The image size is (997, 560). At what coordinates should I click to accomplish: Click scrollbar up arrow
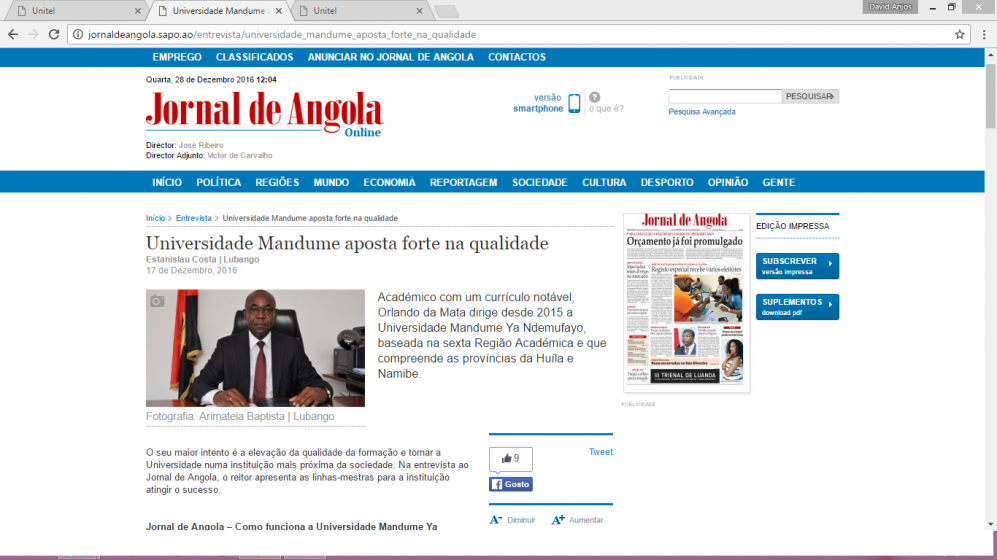tap(991, 56)
